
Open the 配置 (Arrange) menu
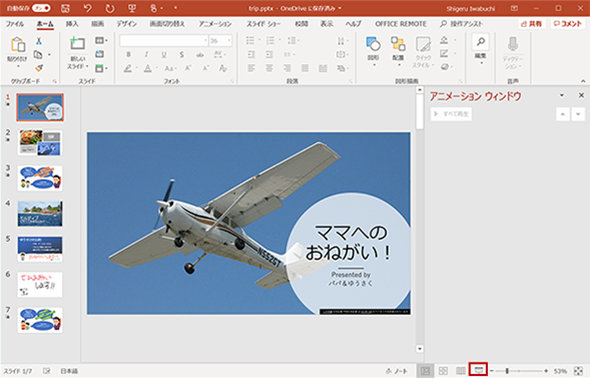tap(398, 52)
